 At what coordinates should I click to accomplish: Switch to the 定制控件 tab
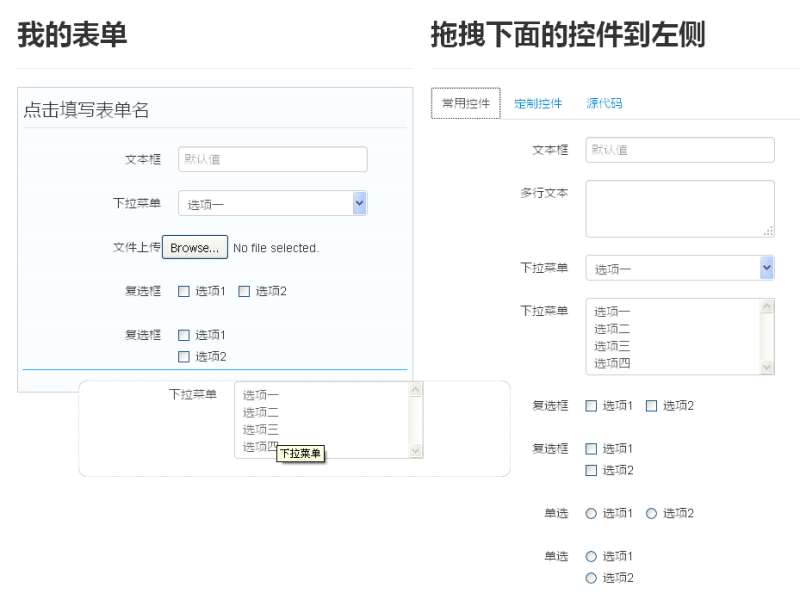pos(538,103)
